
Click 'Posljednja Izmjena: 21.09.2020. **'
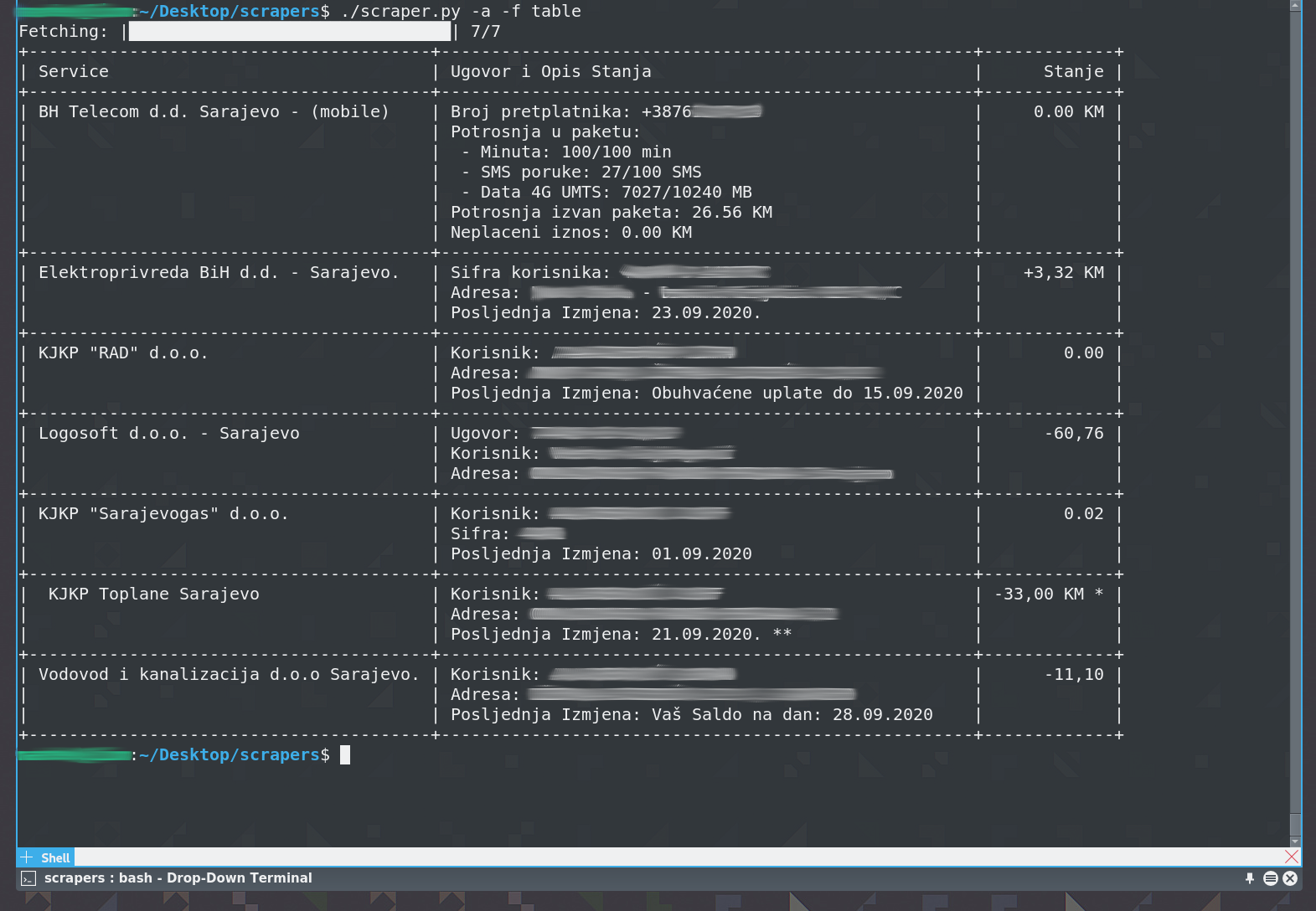point(622,635)
